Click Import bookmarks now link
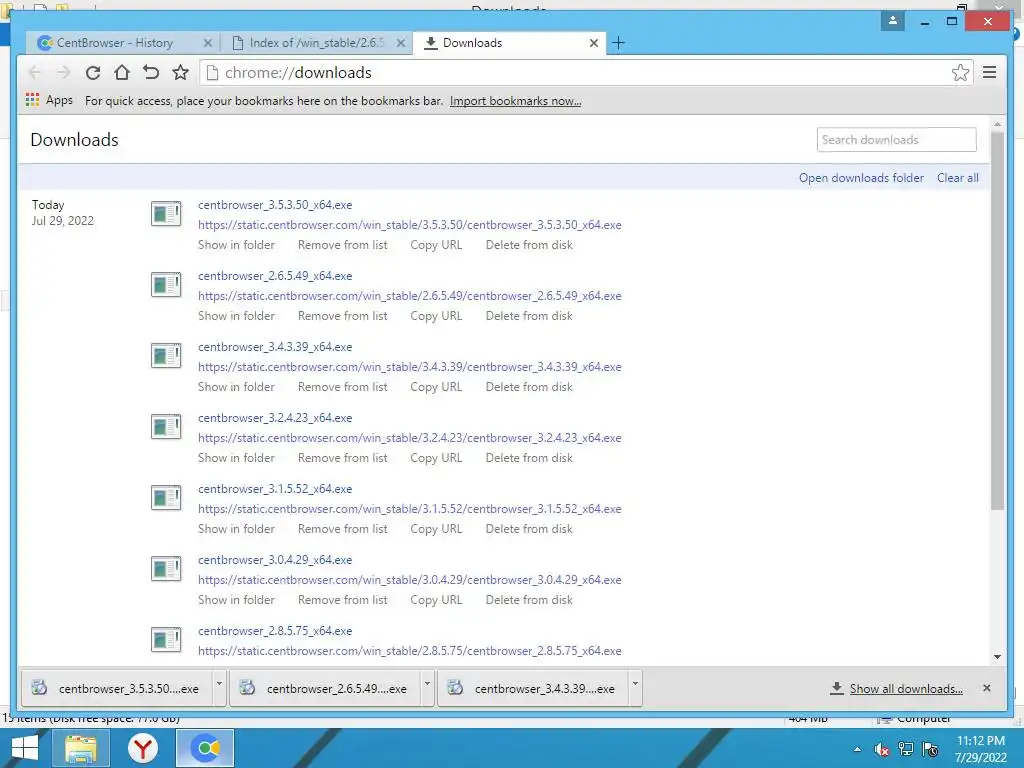The image size is (1024, 768). 515,101
